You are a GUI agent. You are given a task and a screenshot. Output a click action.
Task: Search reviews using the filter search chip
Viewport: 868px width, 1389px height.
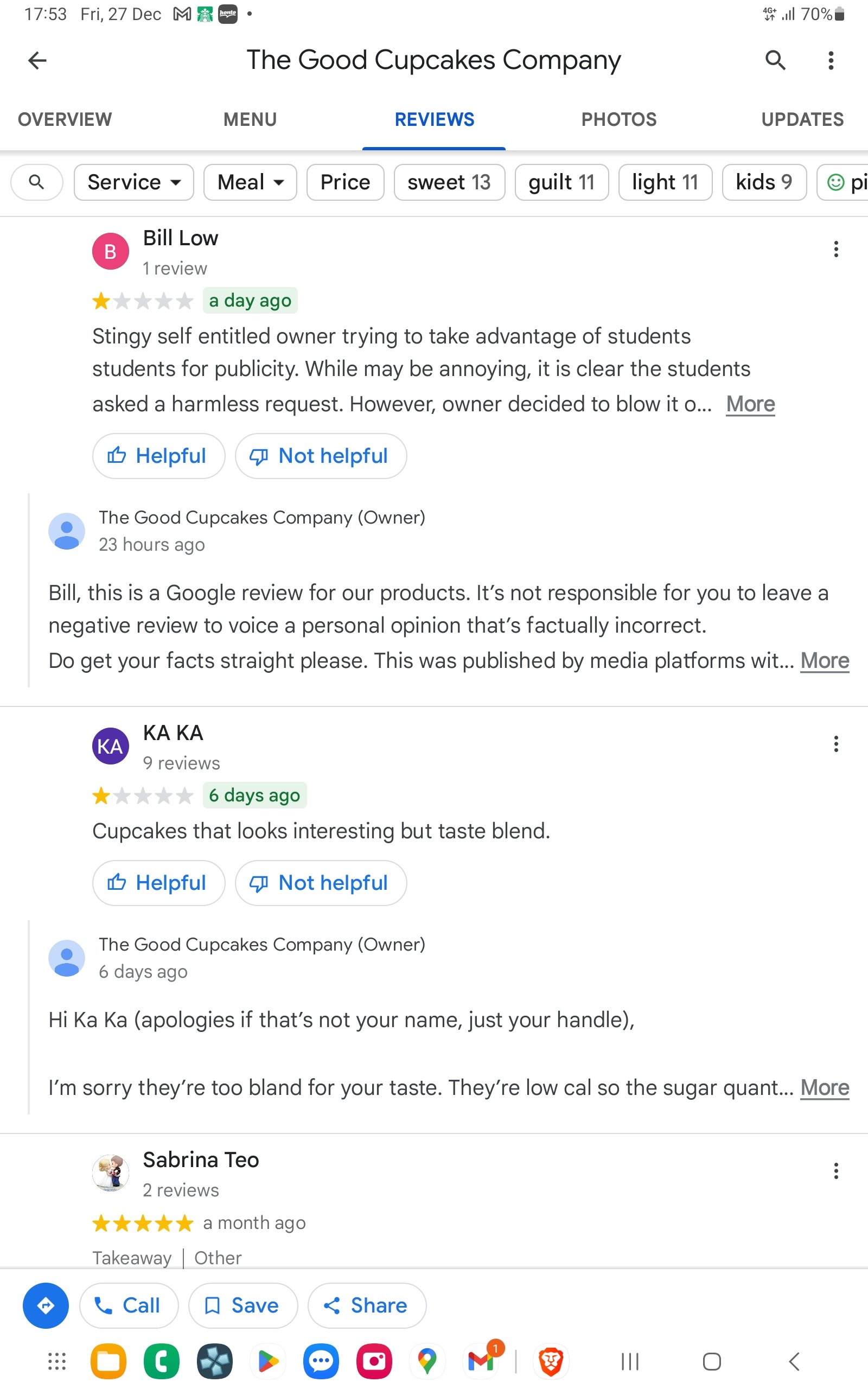[37, 182]
